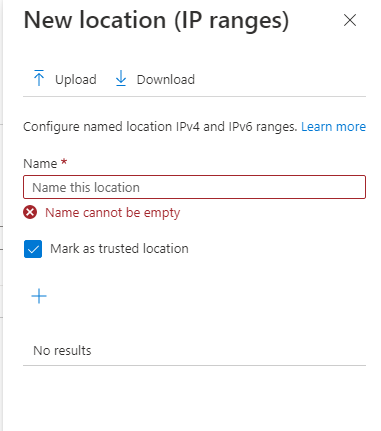
Task: Click the blue checkmark in trusted location box
Action: [x=33, y=249]
